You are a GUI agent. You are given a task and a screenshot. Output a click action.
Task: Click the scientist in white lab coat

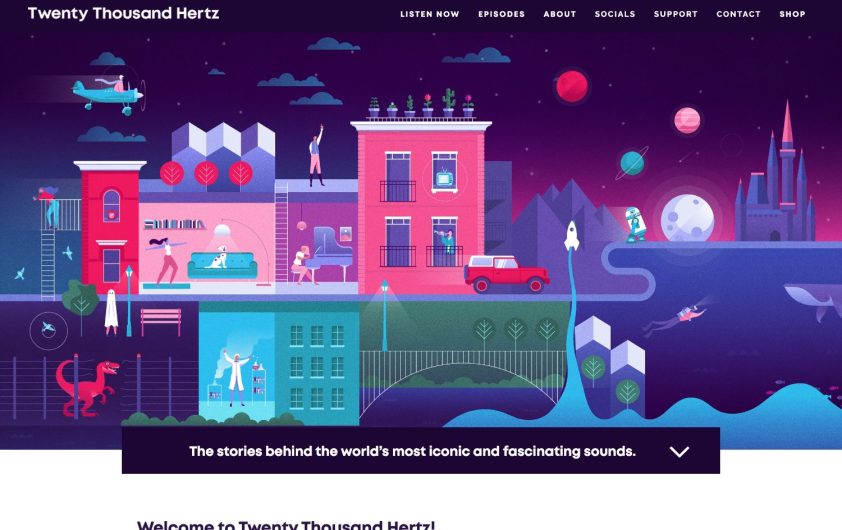[236, 377]
